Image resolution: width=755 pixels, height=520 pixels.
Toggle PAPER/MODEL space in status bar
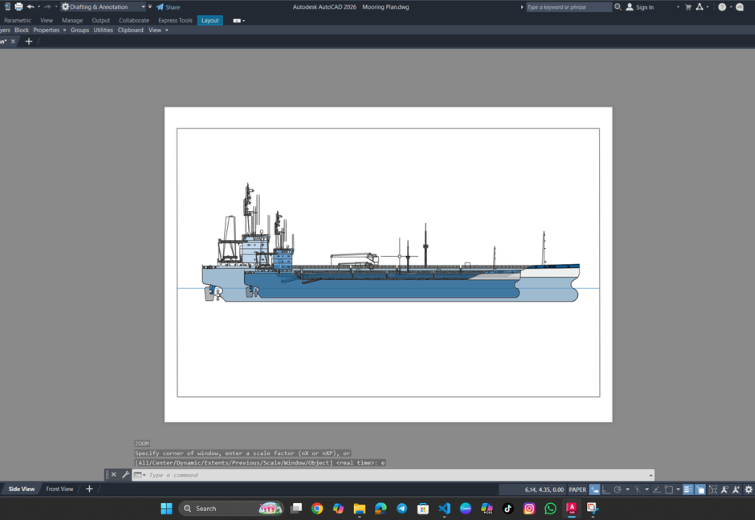click(577, 490)
